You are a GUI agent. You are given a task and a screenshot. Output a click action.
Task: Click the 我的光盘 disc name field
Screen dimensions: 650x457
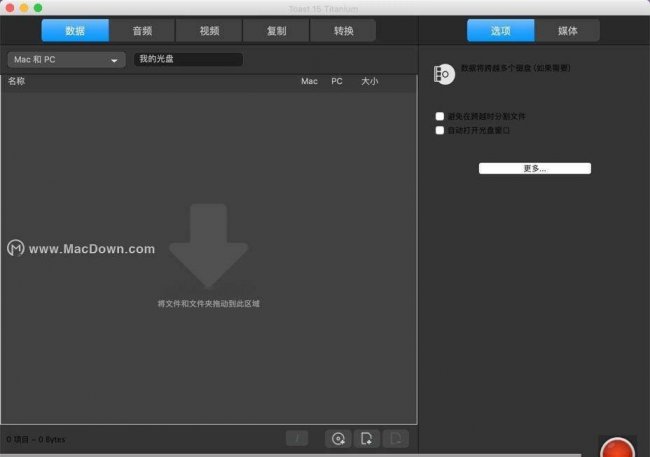coord(188,59)
